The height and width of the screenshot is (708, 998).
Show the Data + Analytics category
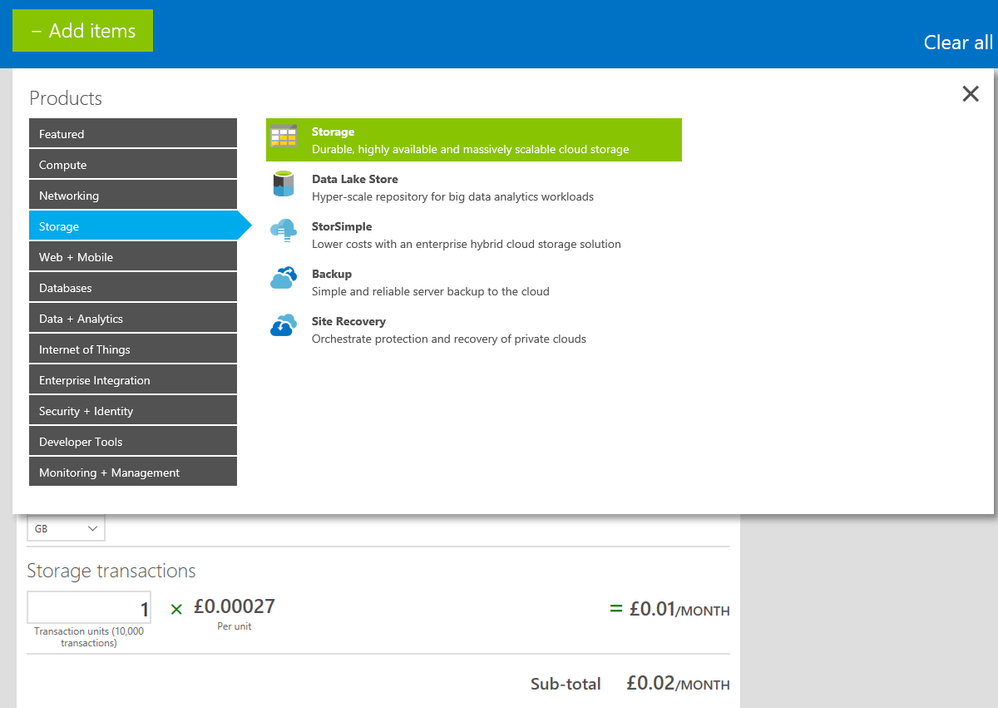click(x=133, y=318)
